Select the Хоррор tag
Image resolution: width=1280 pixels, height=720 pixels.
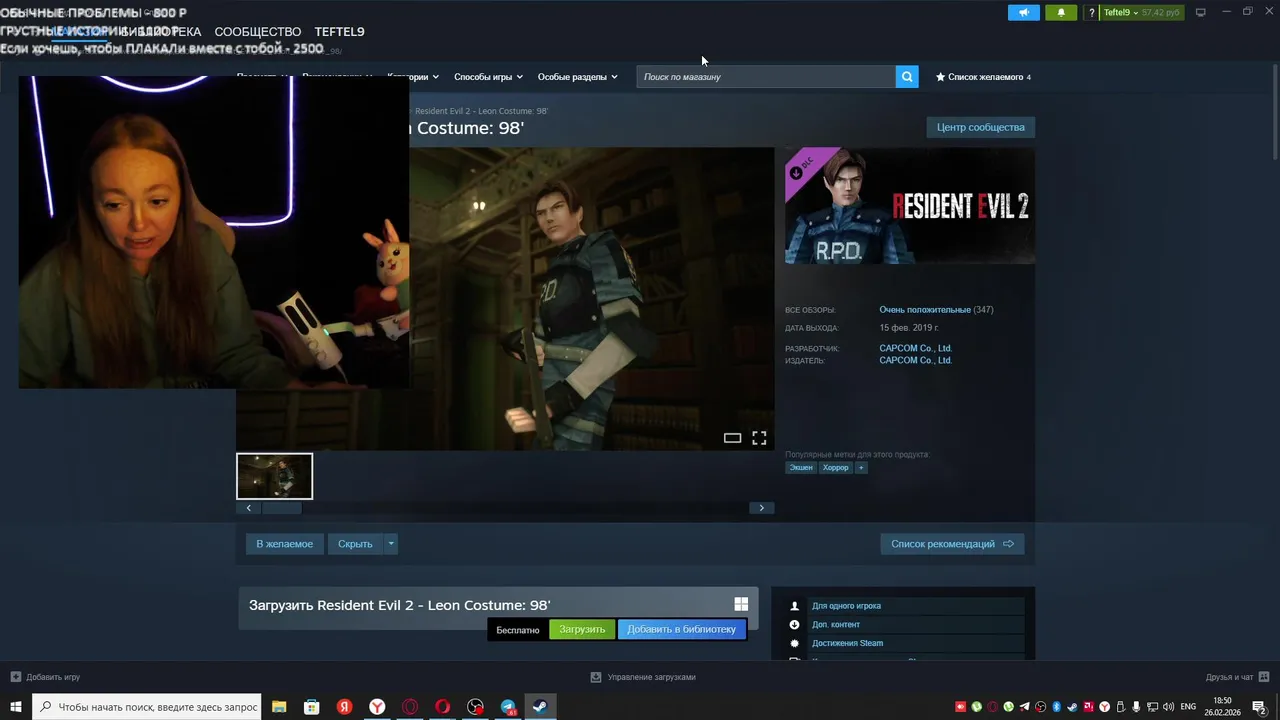[x=835, y=467]
